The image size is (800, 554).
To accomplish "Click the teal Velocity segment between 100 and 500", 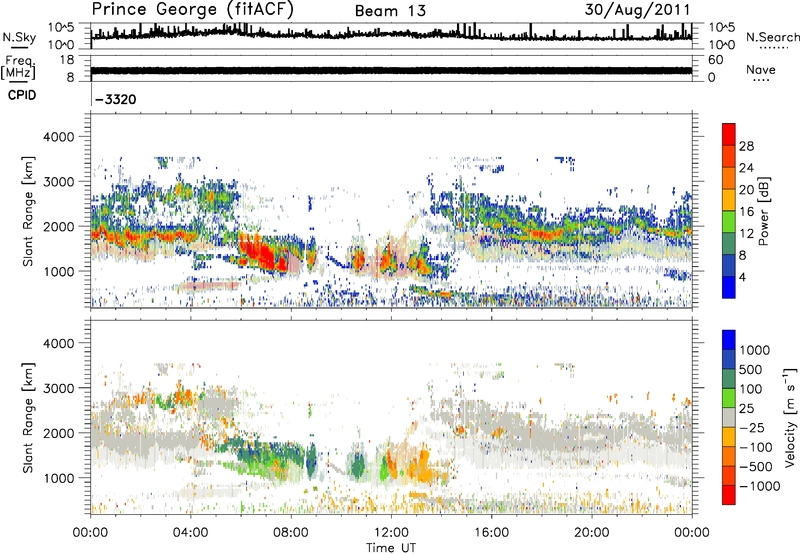I will tap(729, 379).
